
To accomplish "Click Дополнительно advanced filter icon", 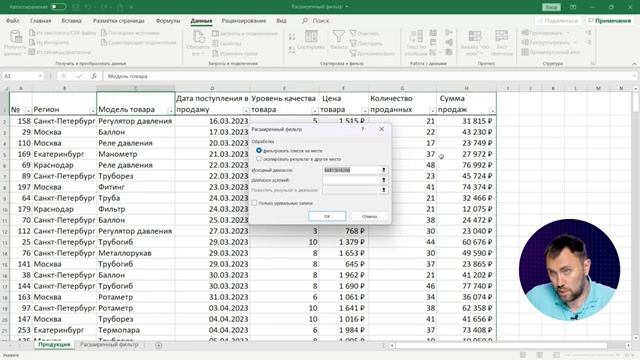I will coord(353,53).
